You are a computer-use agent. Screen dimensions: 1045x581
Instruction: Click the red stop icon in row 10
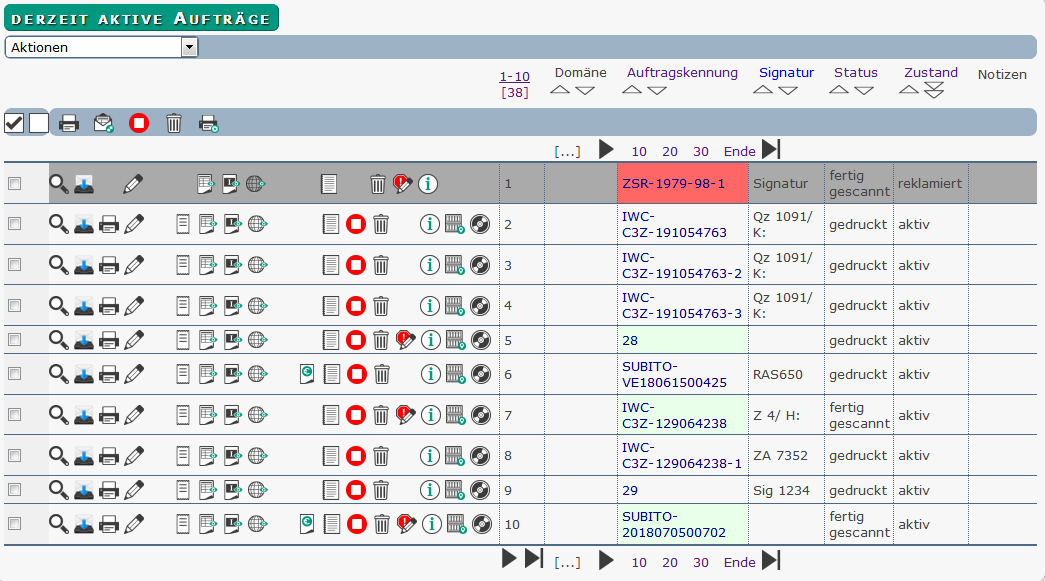[357, 524]
